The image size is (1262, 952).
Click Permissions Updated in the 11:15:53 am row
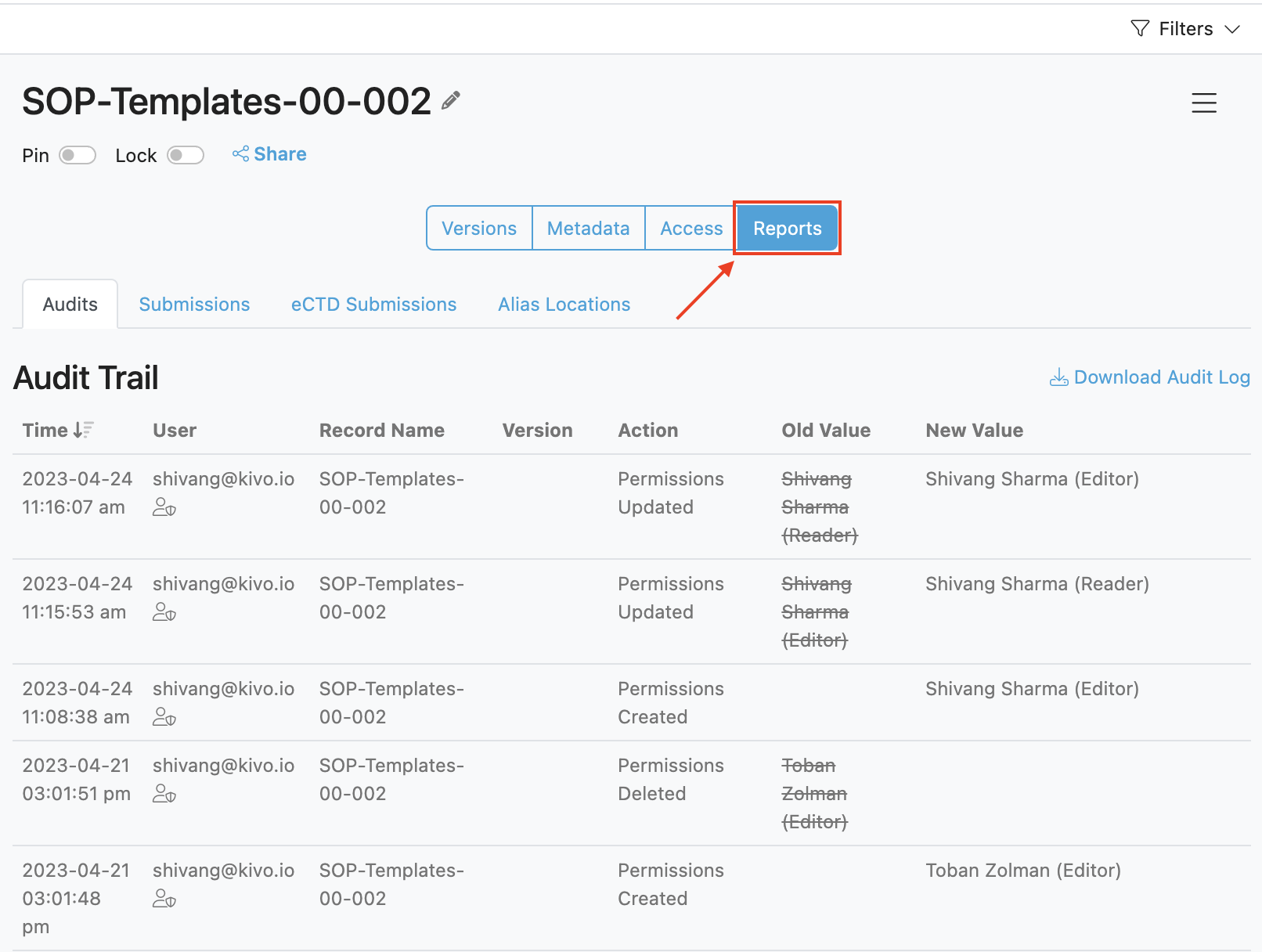(671, 597)
